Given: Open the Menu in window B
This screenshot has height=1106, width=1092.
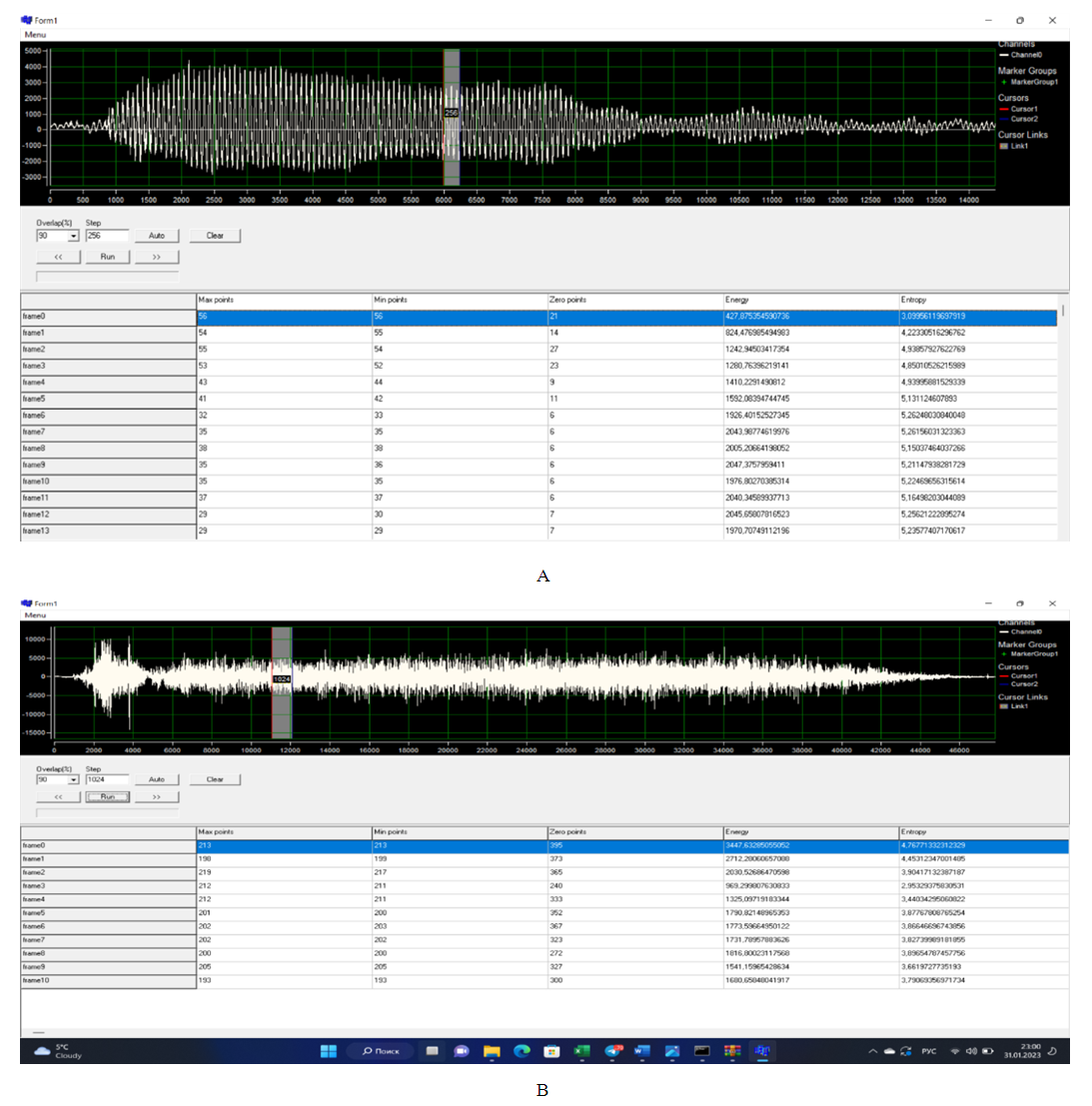Looking at the screenshot, I should pos(35,615).
